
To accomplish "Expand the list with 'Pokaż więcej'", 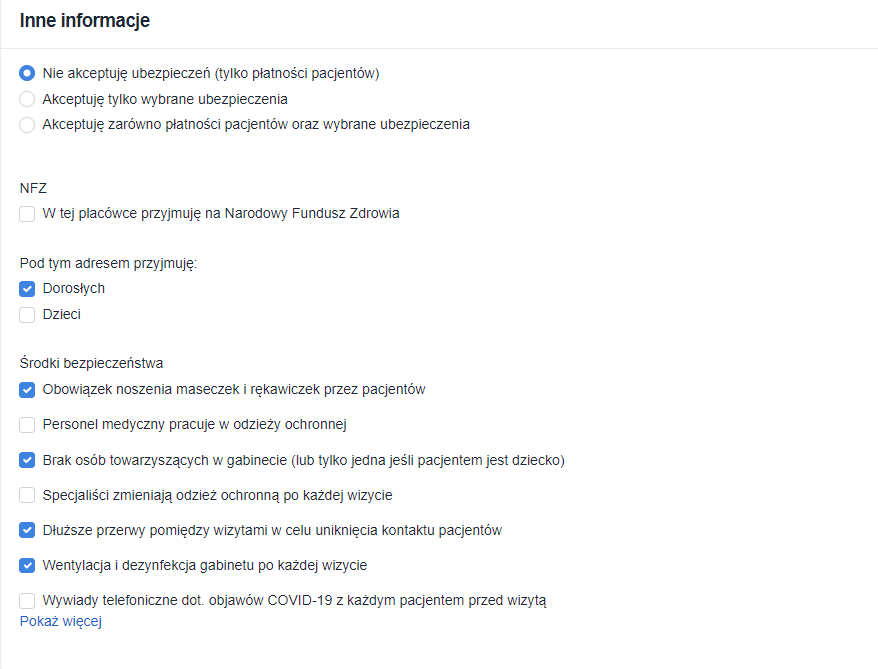I will click(x=61, y=622).
